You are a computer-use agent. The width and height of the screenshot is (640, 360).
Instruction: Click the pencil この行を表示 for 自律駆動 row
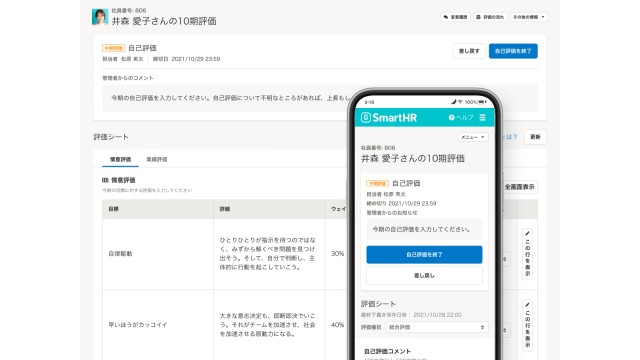point(527,253)
